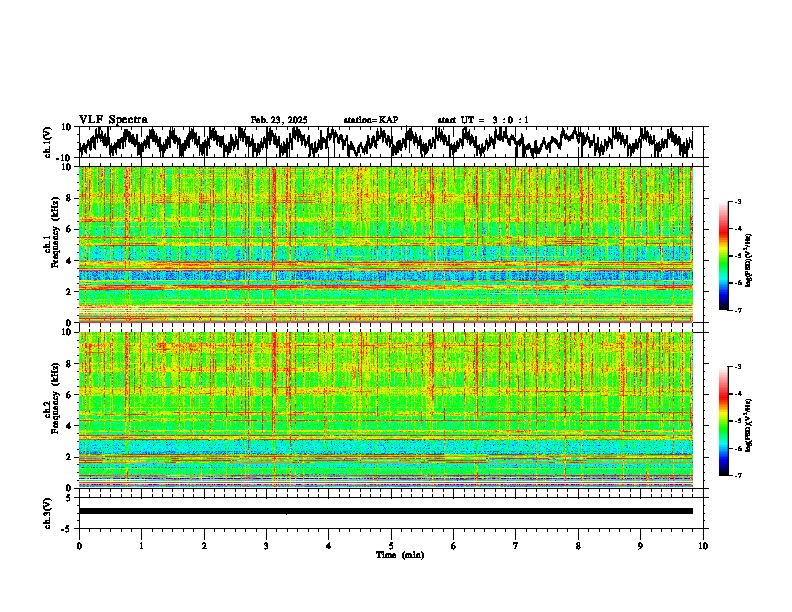792x612 pixels.
Task: Click ch.2 spectrogram frequency tick '6'
Action: [69, 395]
